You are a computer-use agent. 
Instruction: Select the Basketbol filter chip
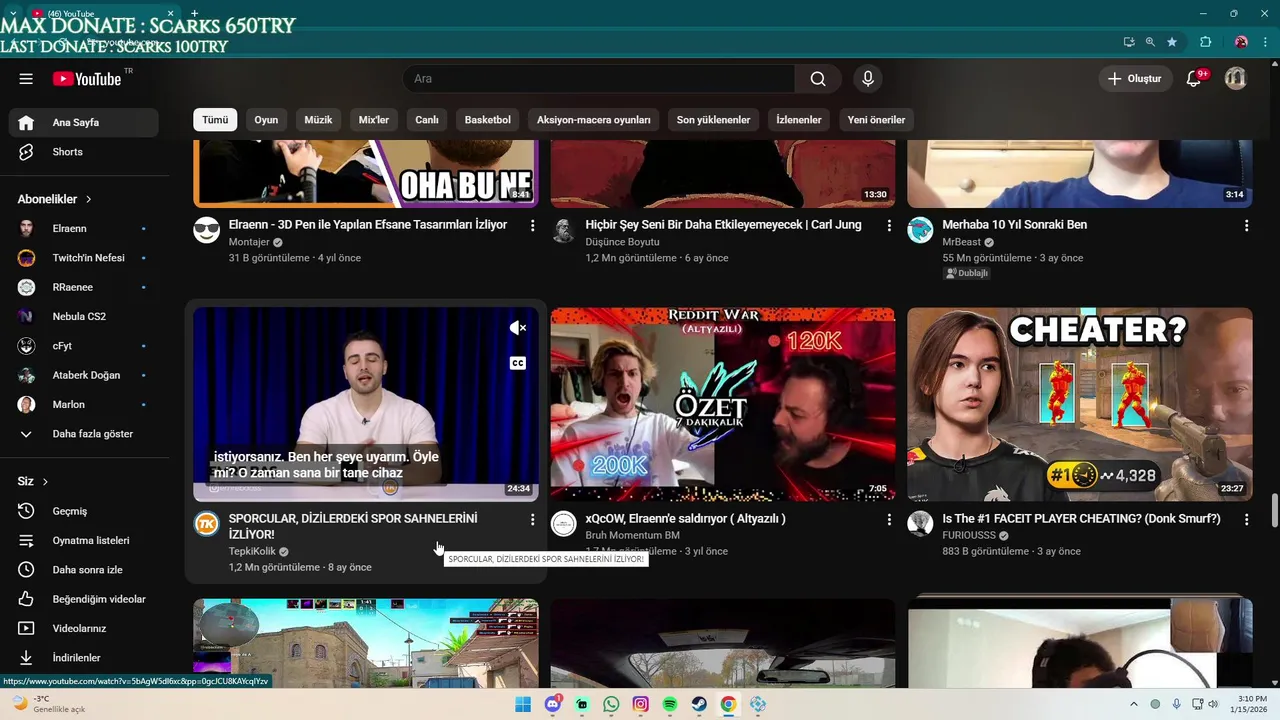488,120
